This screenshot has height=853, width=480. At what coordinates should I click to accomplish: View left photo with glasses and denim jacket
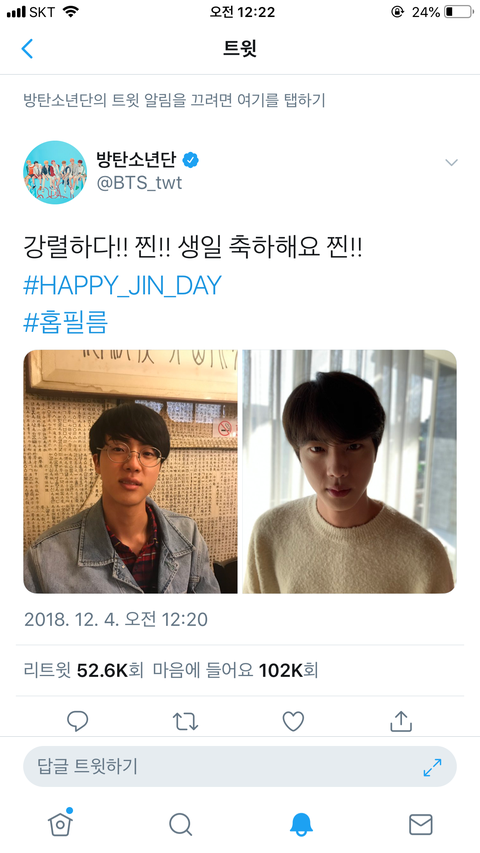point(131,471)
